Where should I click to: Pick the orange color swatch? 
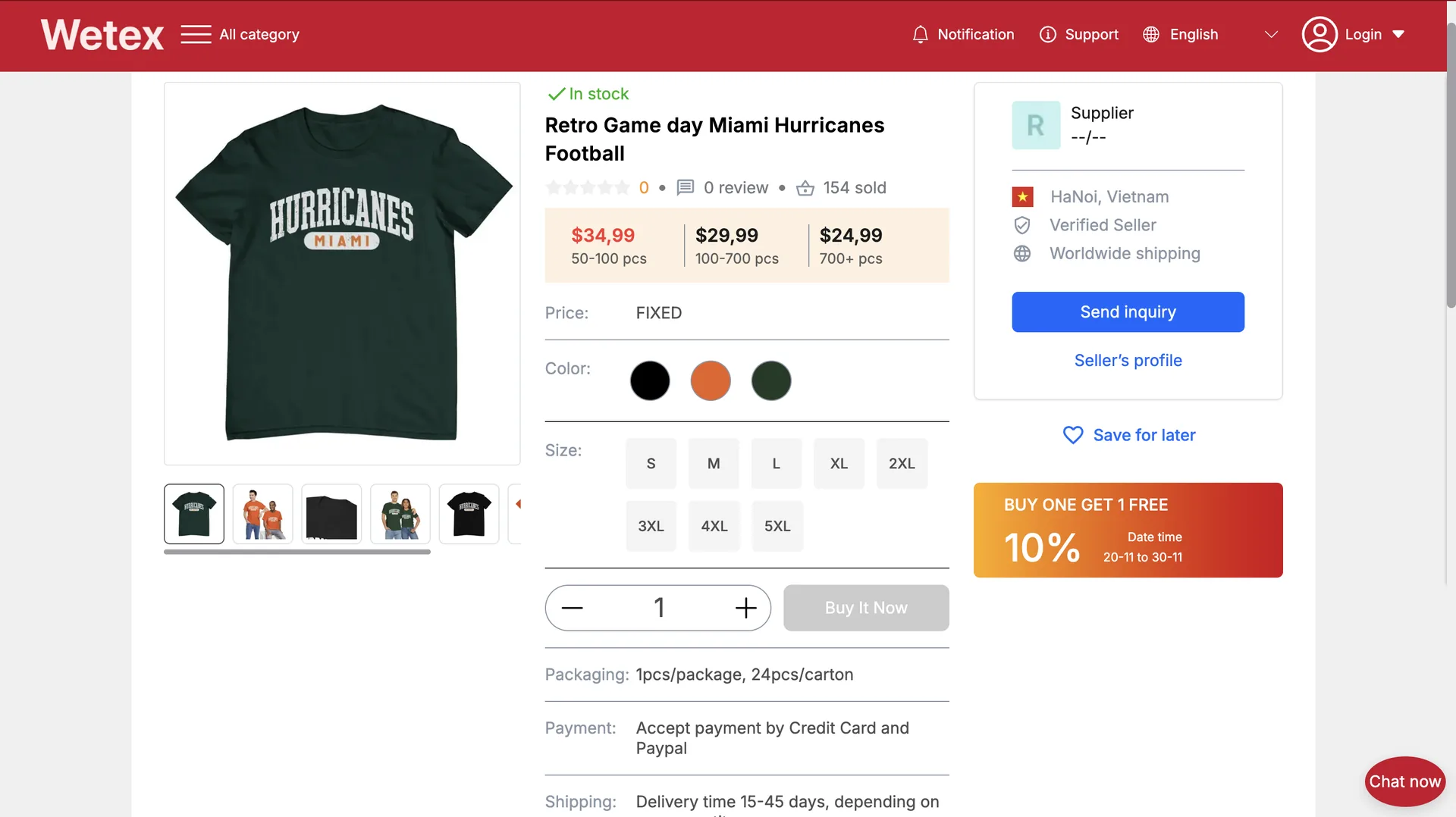[710, 380]
